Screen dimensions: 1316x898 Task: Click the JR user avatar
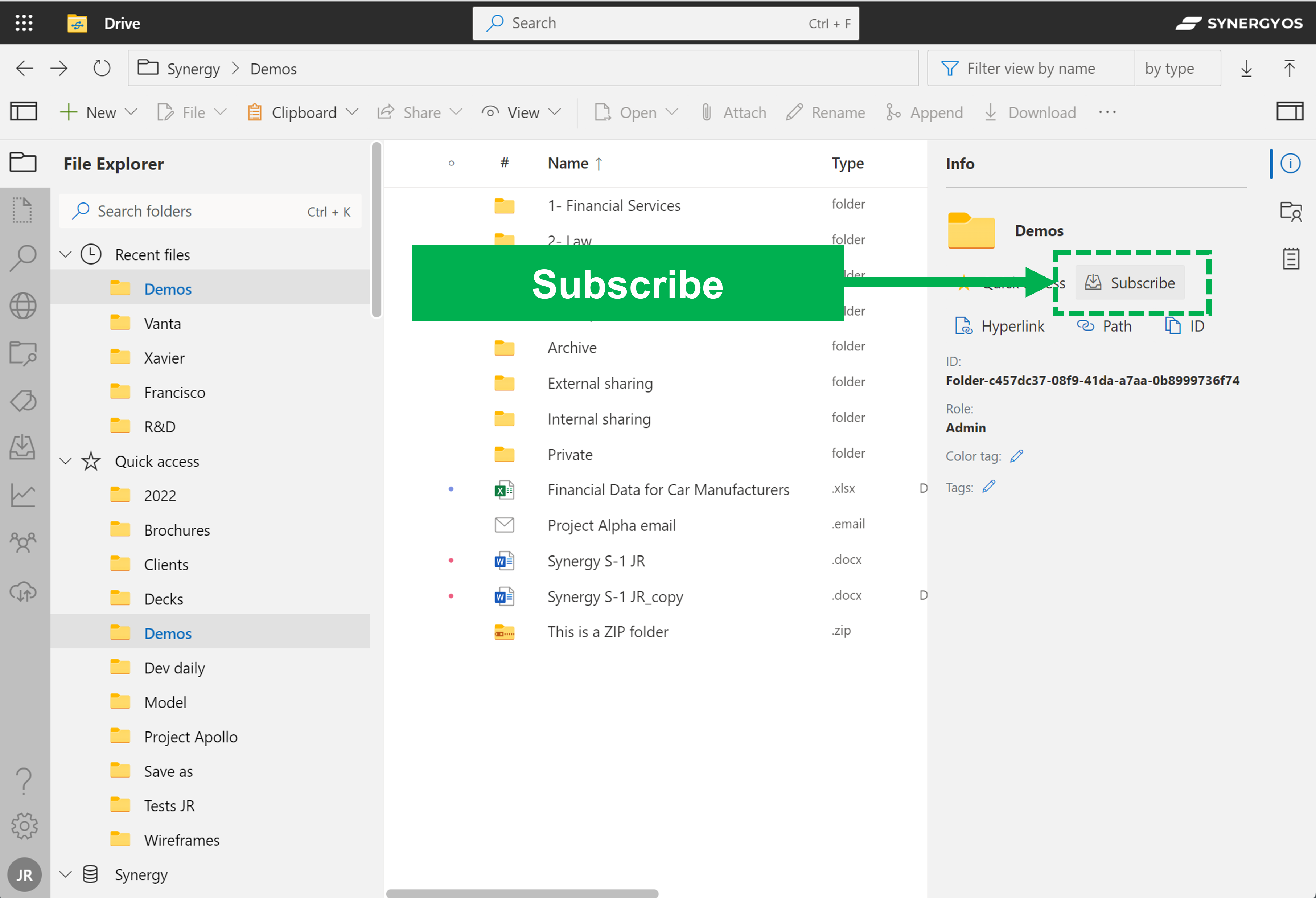(x=24, y=876)
